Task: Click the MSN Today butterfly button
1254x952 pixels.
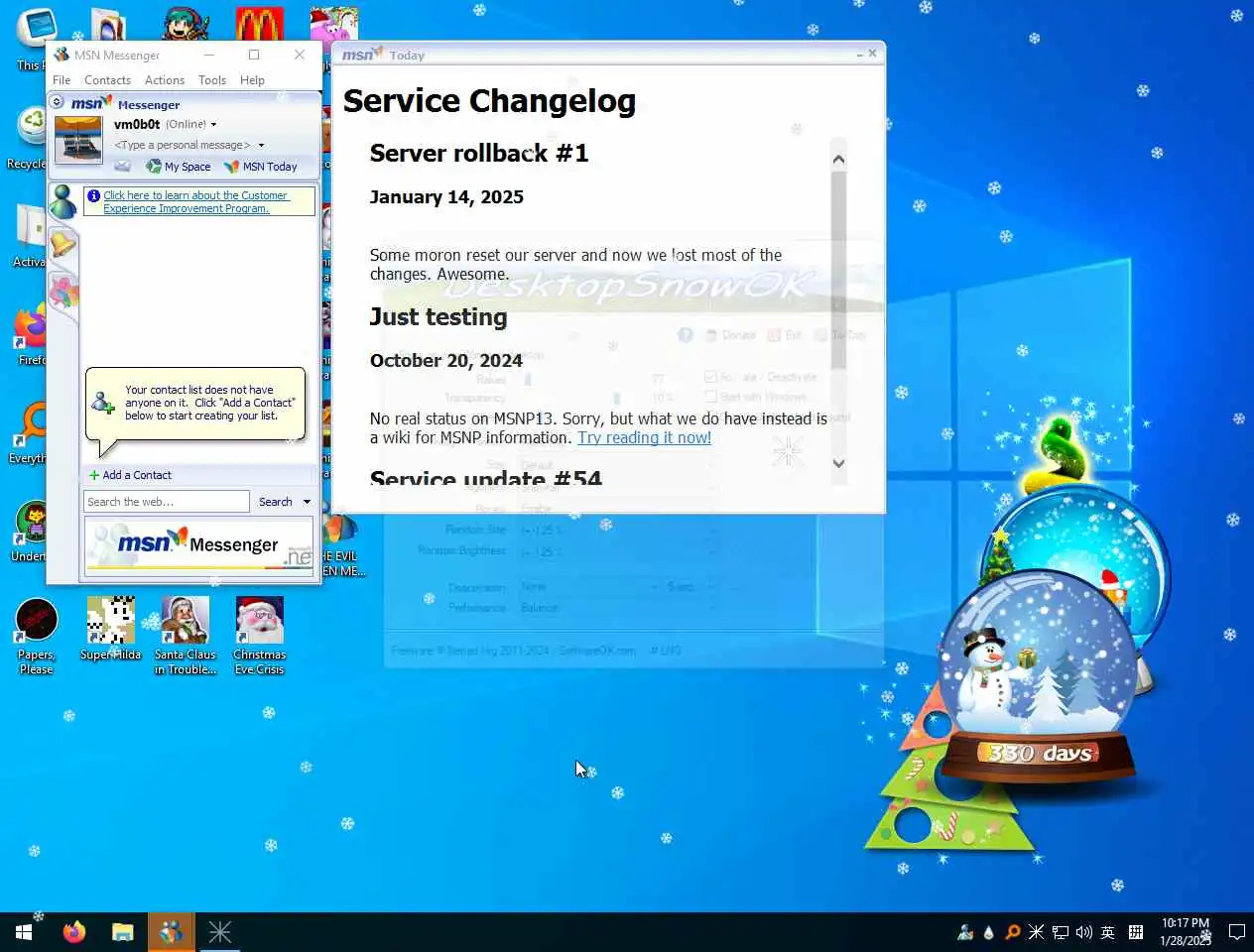Action: tap(261, 167)
